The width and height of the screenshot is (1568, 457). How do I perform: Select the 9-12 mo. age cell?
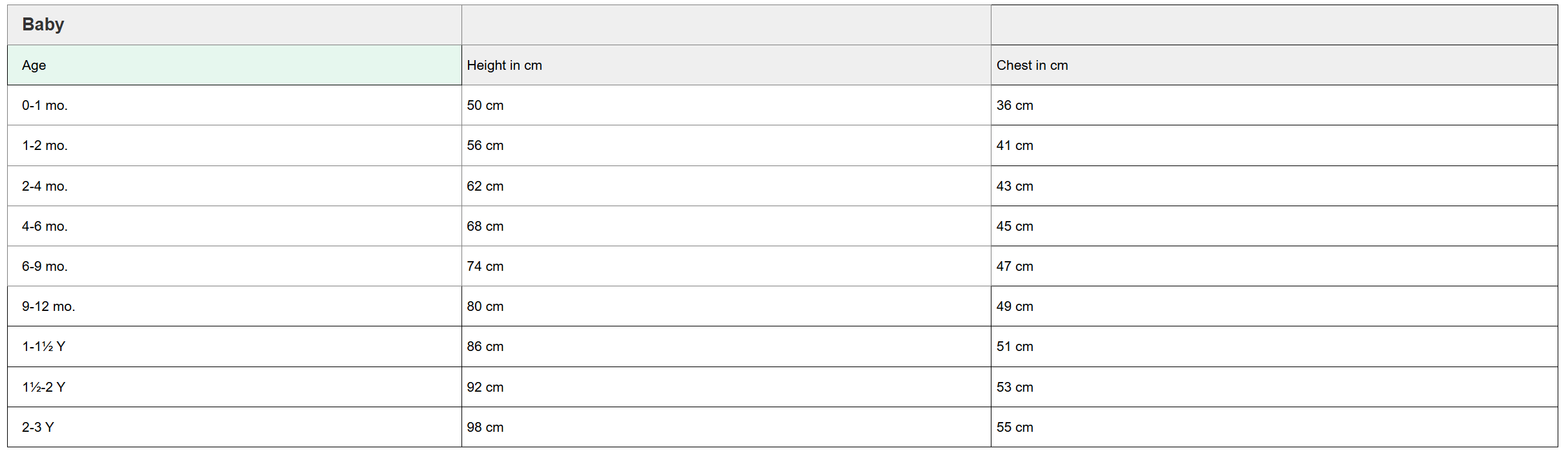48,306
